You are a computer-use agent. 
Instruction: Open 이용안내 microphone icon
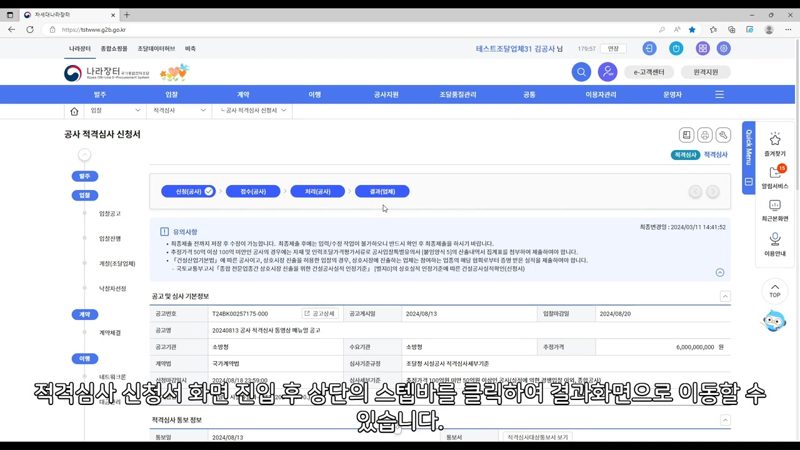tap(775, 244)
